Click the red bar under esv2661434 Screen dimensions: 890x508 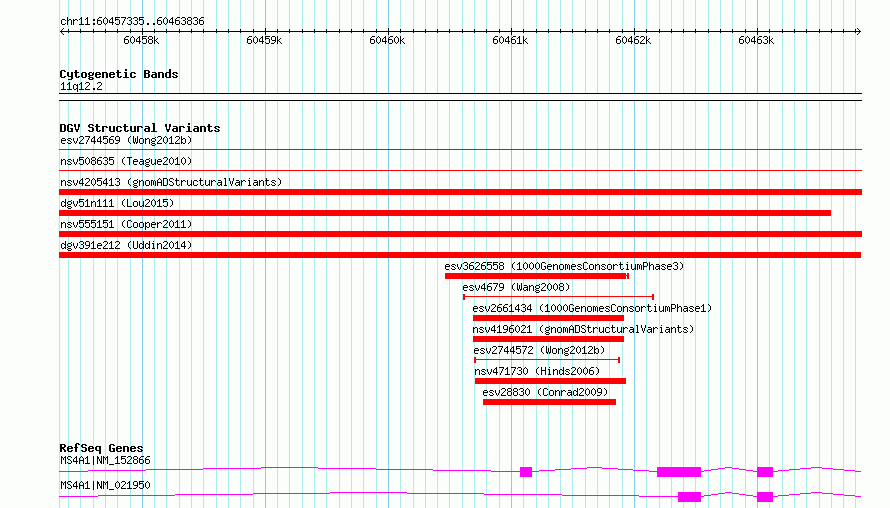[x=548, y=318]
